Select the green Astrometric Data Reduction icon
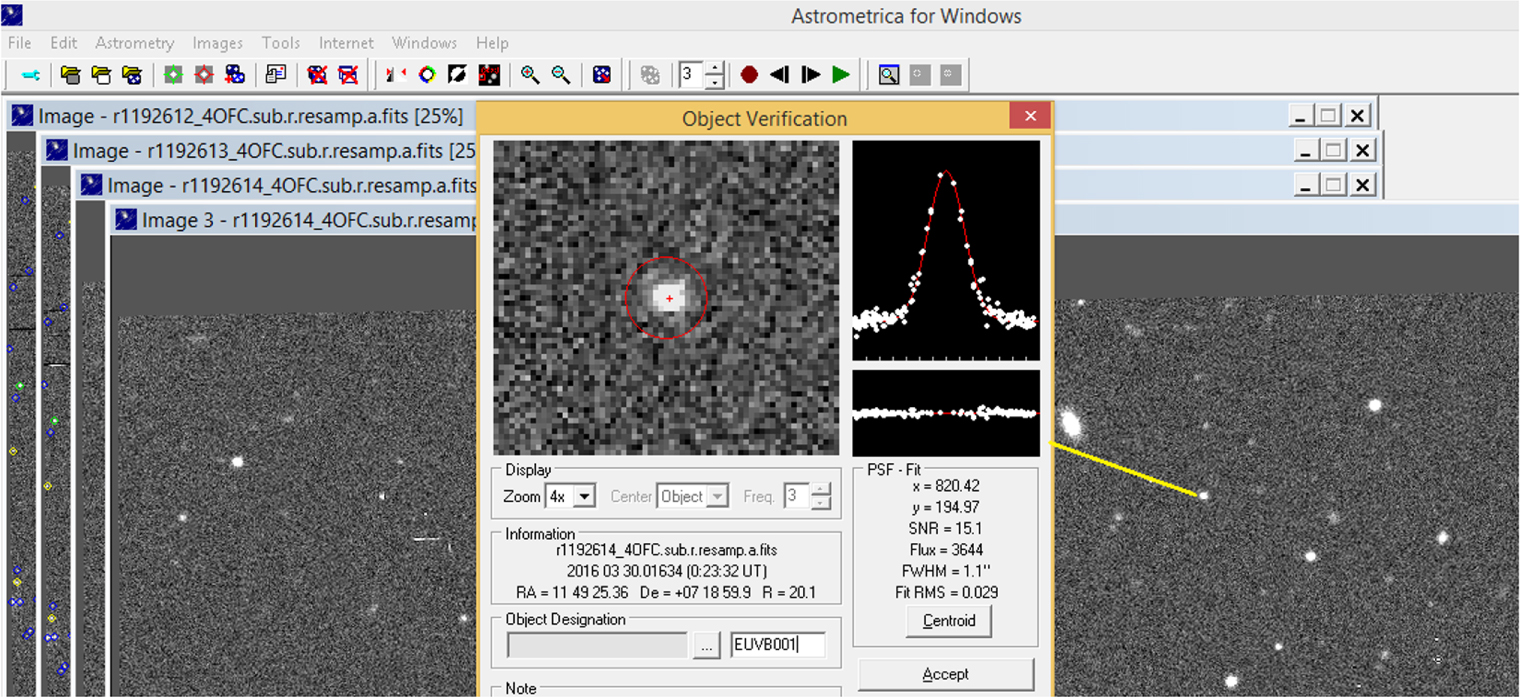Screen dimensions: 1520x697 (x=172, y=74)
